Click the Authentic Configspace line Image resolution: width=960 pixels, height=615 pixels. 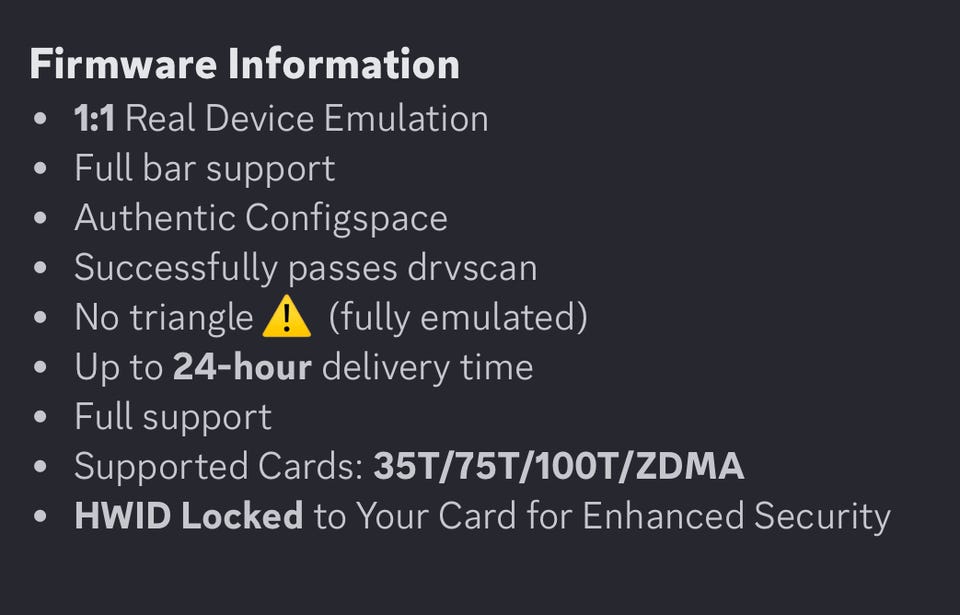261,219
